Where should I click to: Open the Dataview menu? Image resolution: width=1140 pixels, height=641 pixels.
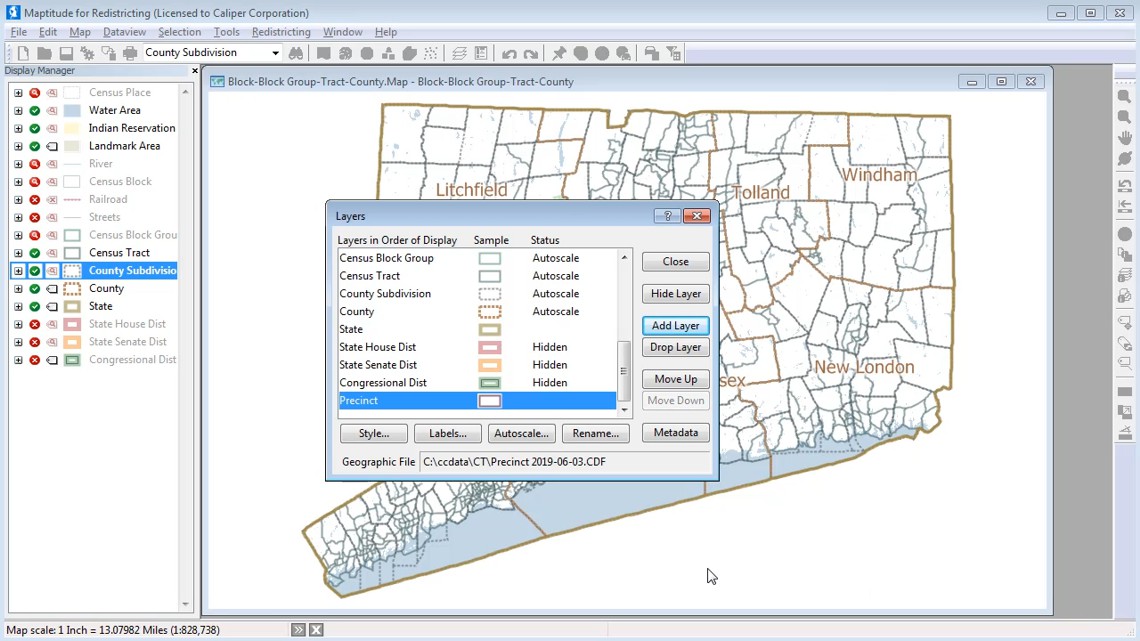coord(124,31)
